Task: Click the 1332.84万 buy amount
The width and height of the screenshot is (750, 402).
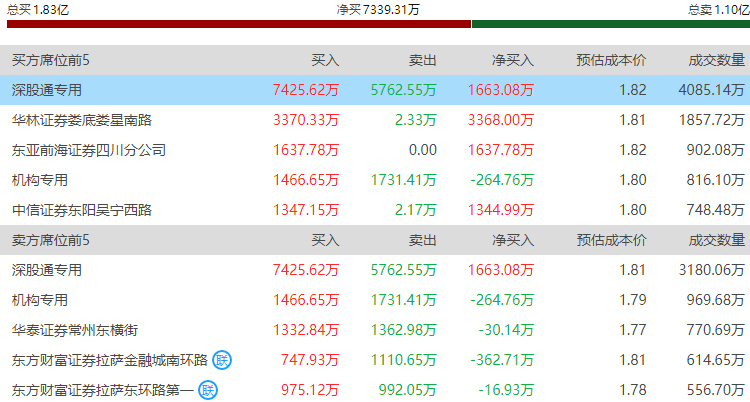Action: coord(306,330)
